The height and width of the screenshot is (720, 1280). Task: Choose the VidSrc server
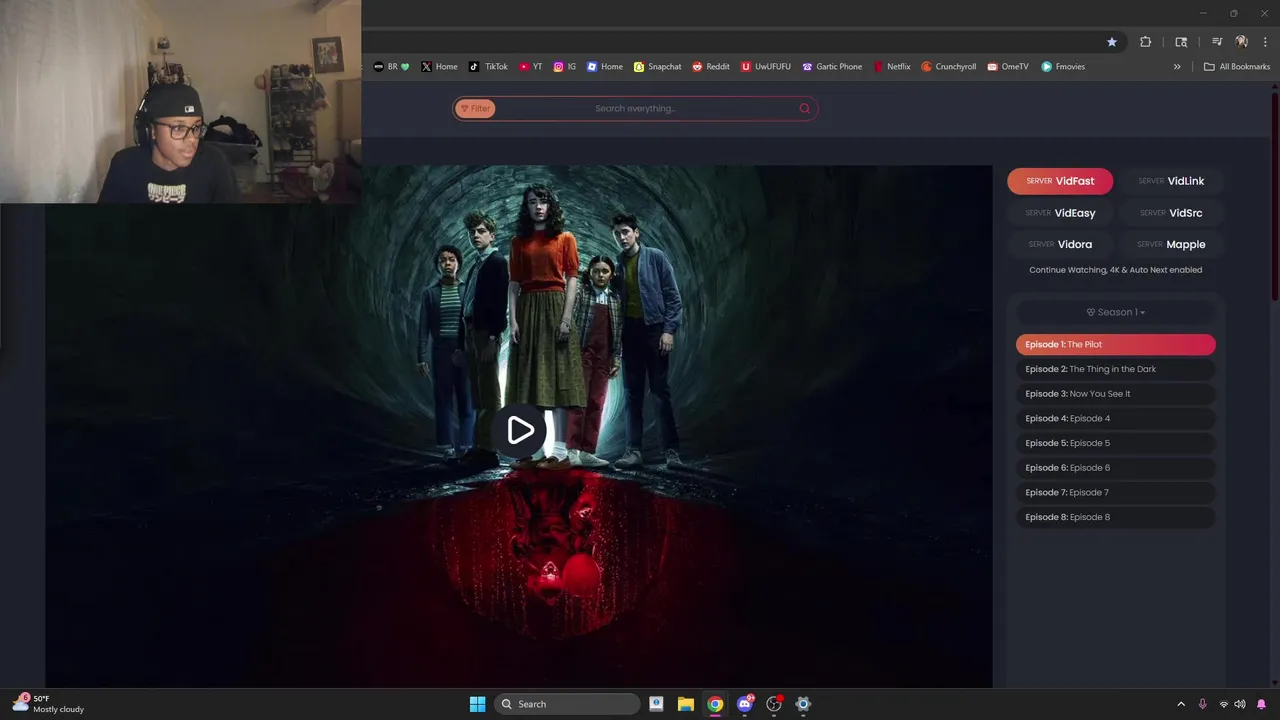point(1171,213)
